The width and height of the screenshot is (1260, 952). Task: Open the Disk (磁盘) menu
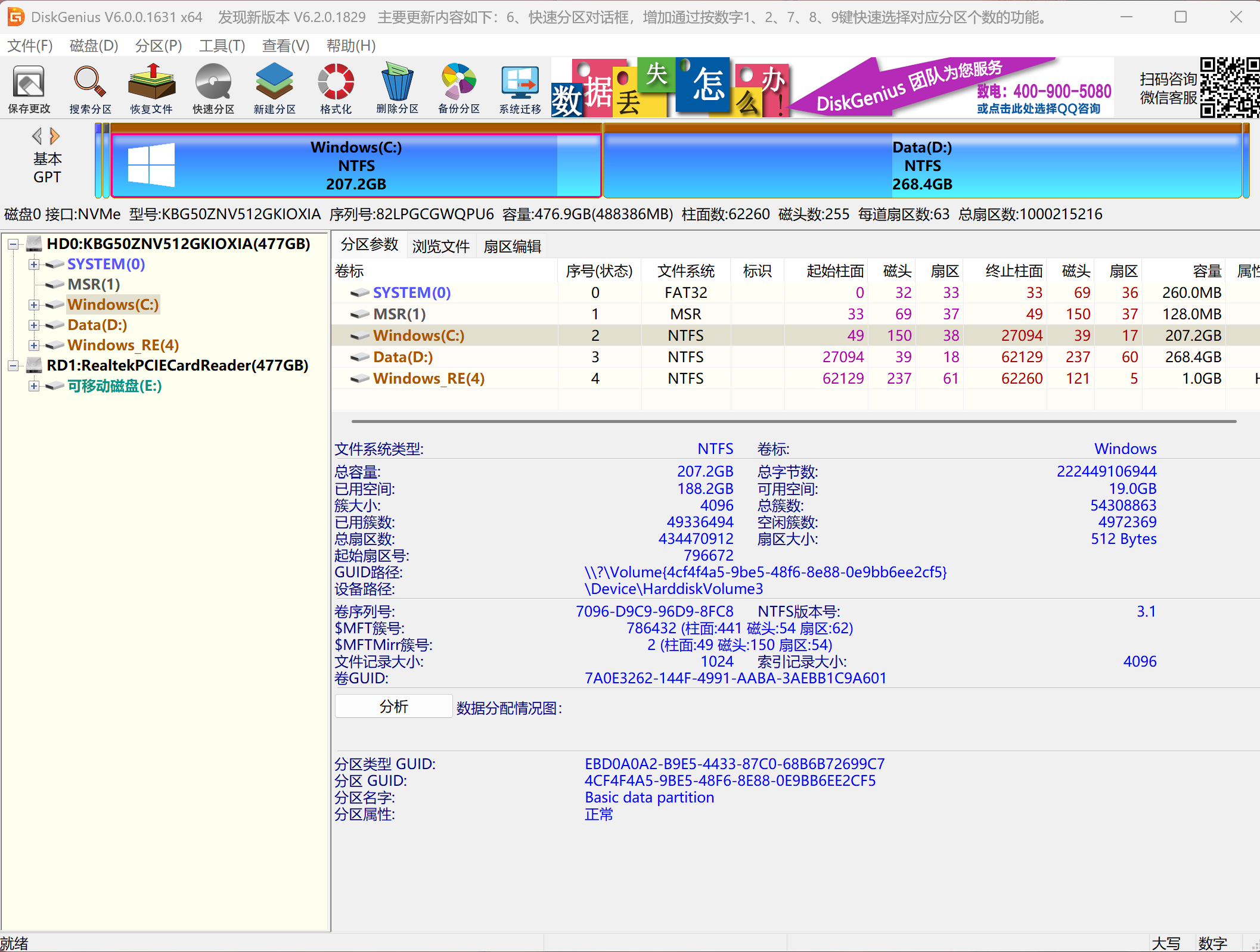pos(94,46)
